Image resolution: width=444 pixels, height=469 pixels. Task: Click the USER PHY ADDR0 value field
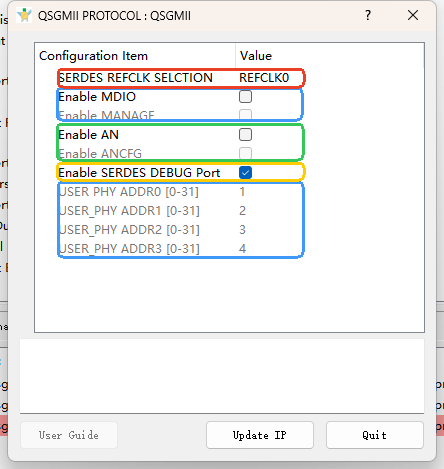pos(242,192)
